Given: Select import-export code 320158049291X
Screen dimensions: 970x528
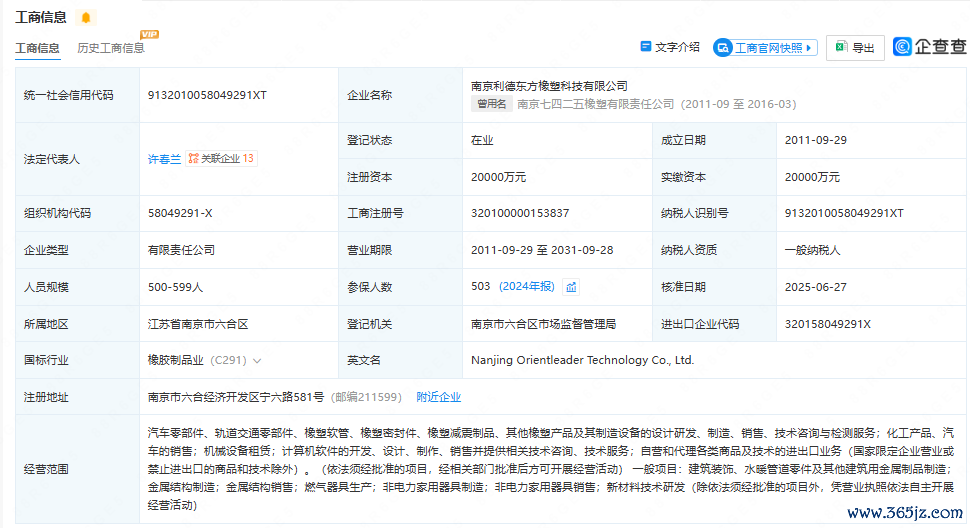Looking at the screenshot, I should point(828,324).
